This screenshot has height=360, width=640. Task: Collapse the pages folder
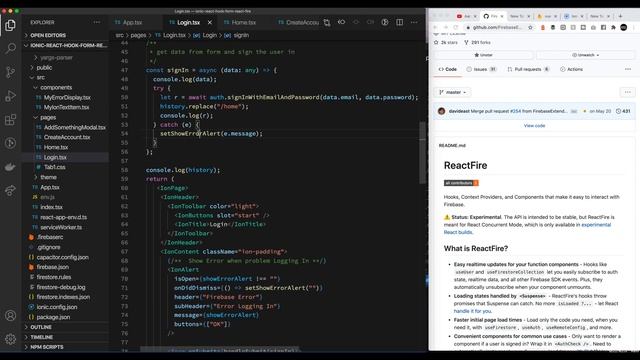point(48,117)
